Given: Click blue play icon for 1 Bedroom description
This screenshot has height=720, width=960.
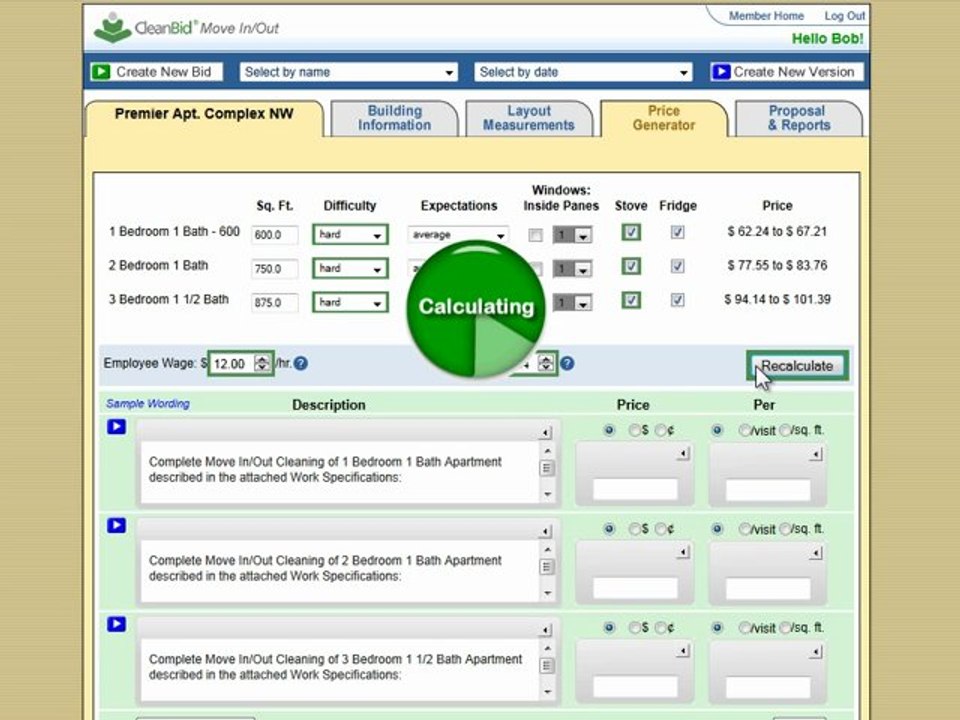Looking at the screenshot, I should 116,426.
